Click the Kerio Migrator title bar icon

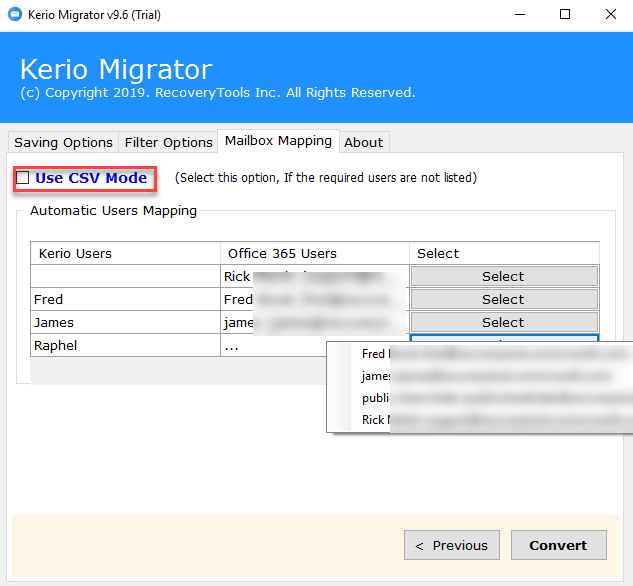pyautogui.click(x=15, y=15)
